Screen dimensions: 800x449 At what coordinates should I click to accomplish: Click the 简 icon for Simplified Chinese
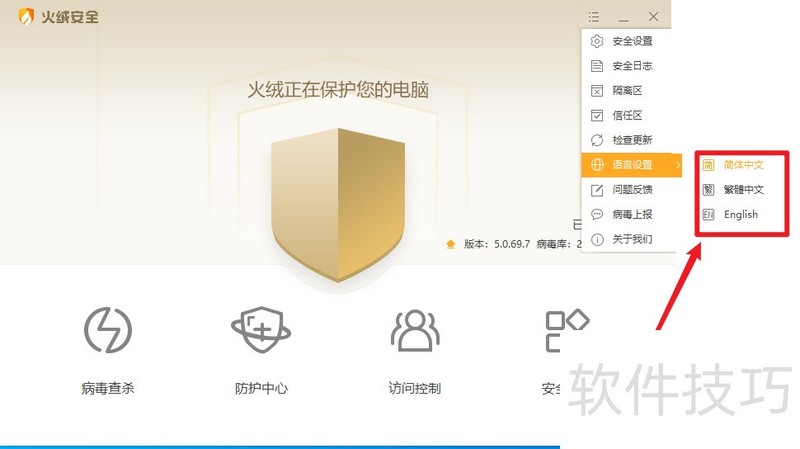708,165
